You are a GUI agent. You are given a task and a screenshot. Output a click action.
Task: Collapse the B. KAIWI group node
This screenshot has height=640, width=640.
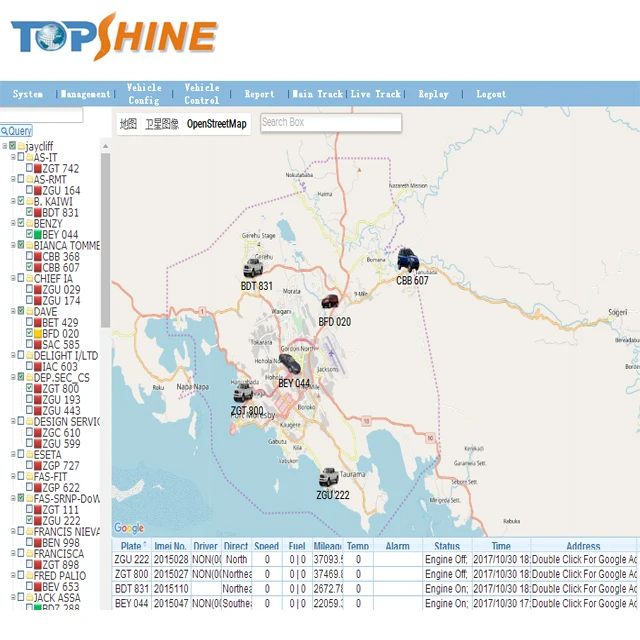[13, 201]
